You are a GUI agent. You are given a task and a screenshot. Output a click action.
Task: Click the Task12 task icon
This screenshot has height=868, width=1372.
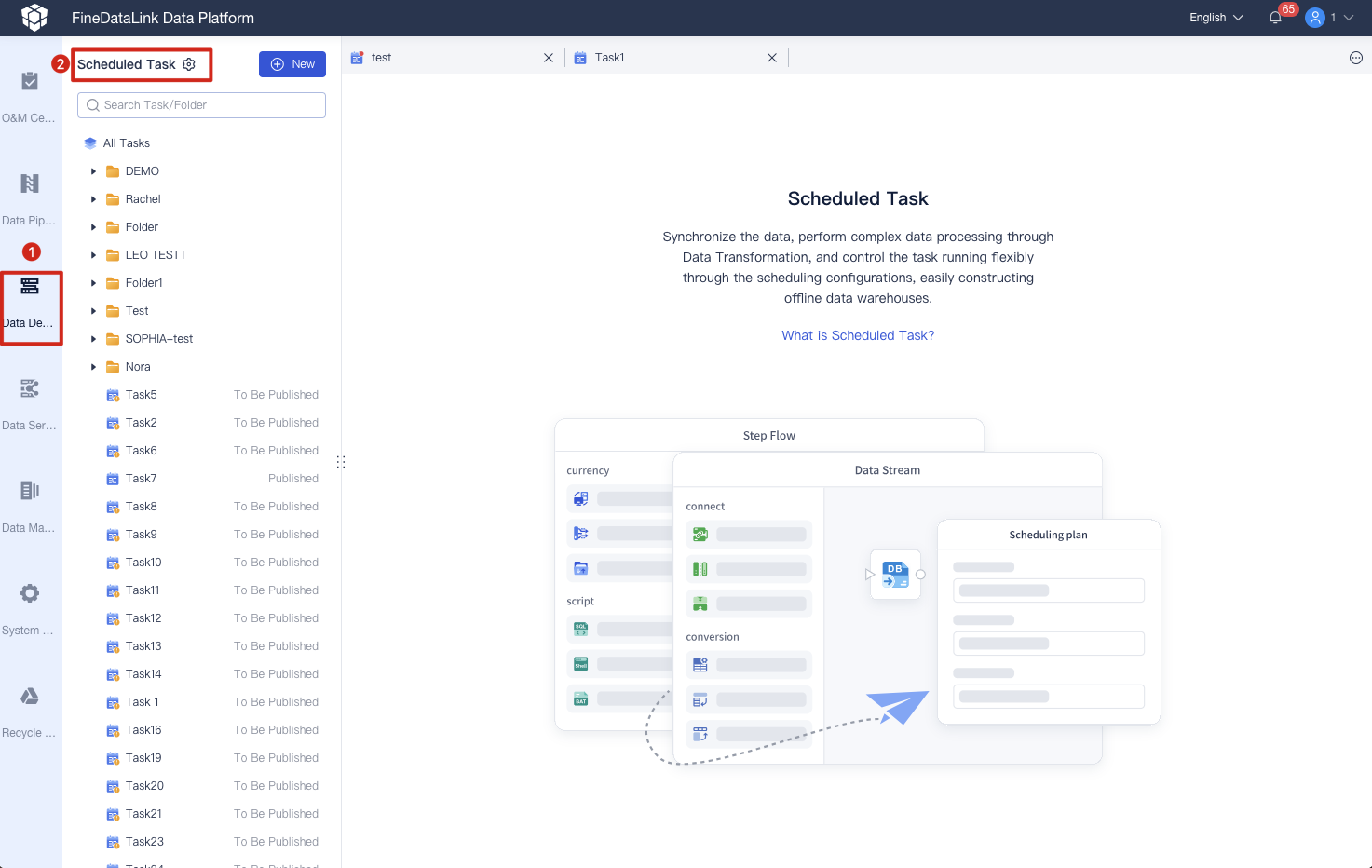point(113,618)
